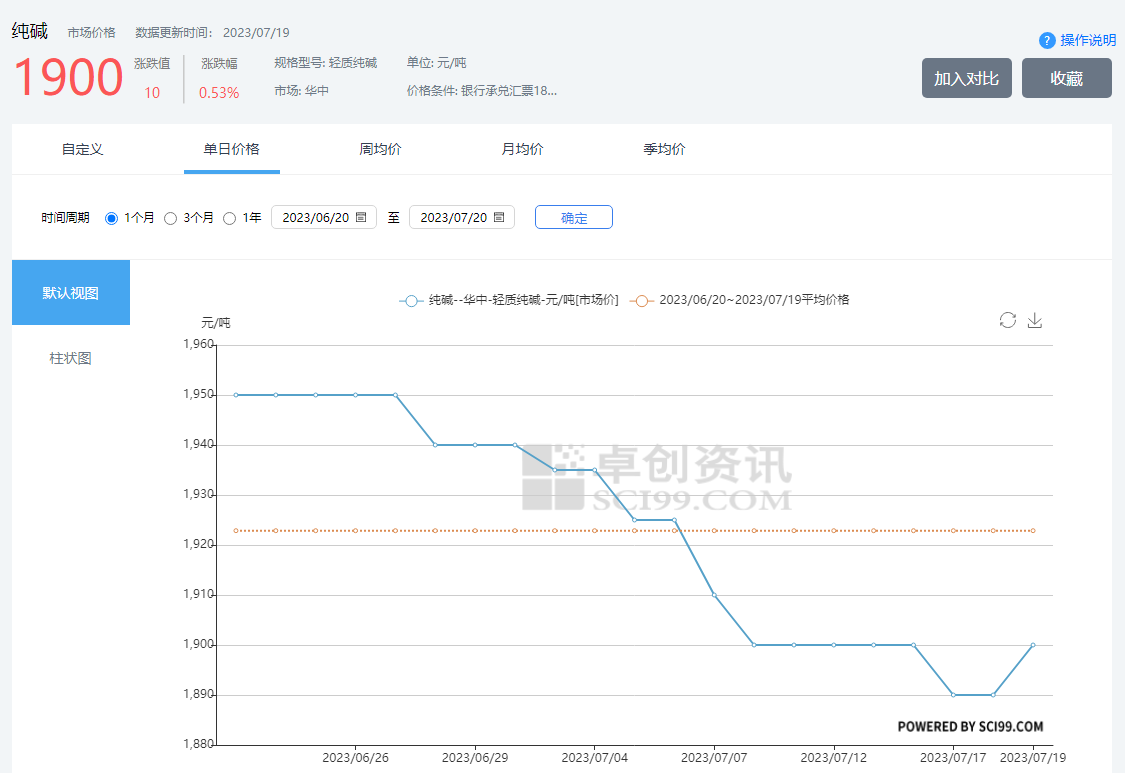Open calendar icon in end date field
The image size is (1125, 773).
tap(499, 217)
